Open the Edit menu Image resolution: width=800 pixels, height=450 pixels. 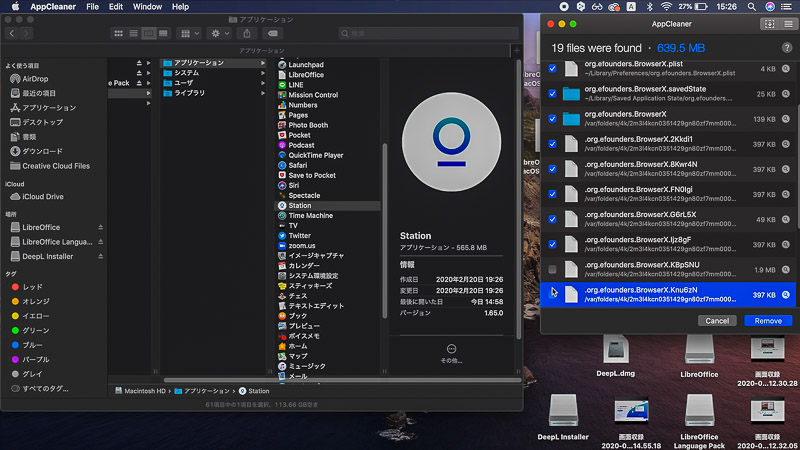(x=116, y=7)
